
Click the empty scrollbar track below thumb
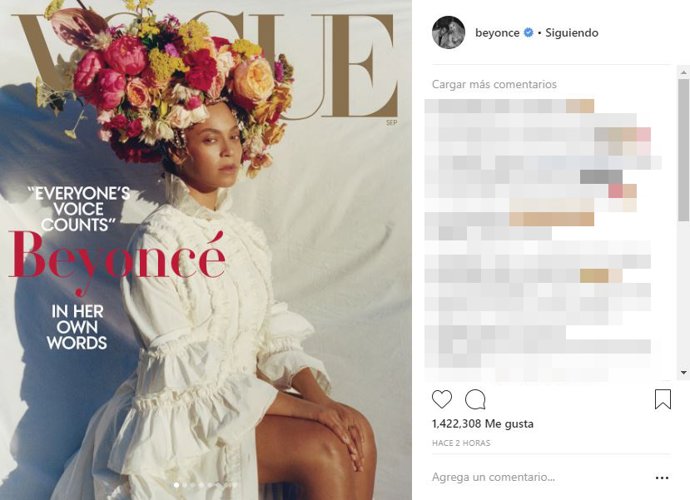click(683, 294)
